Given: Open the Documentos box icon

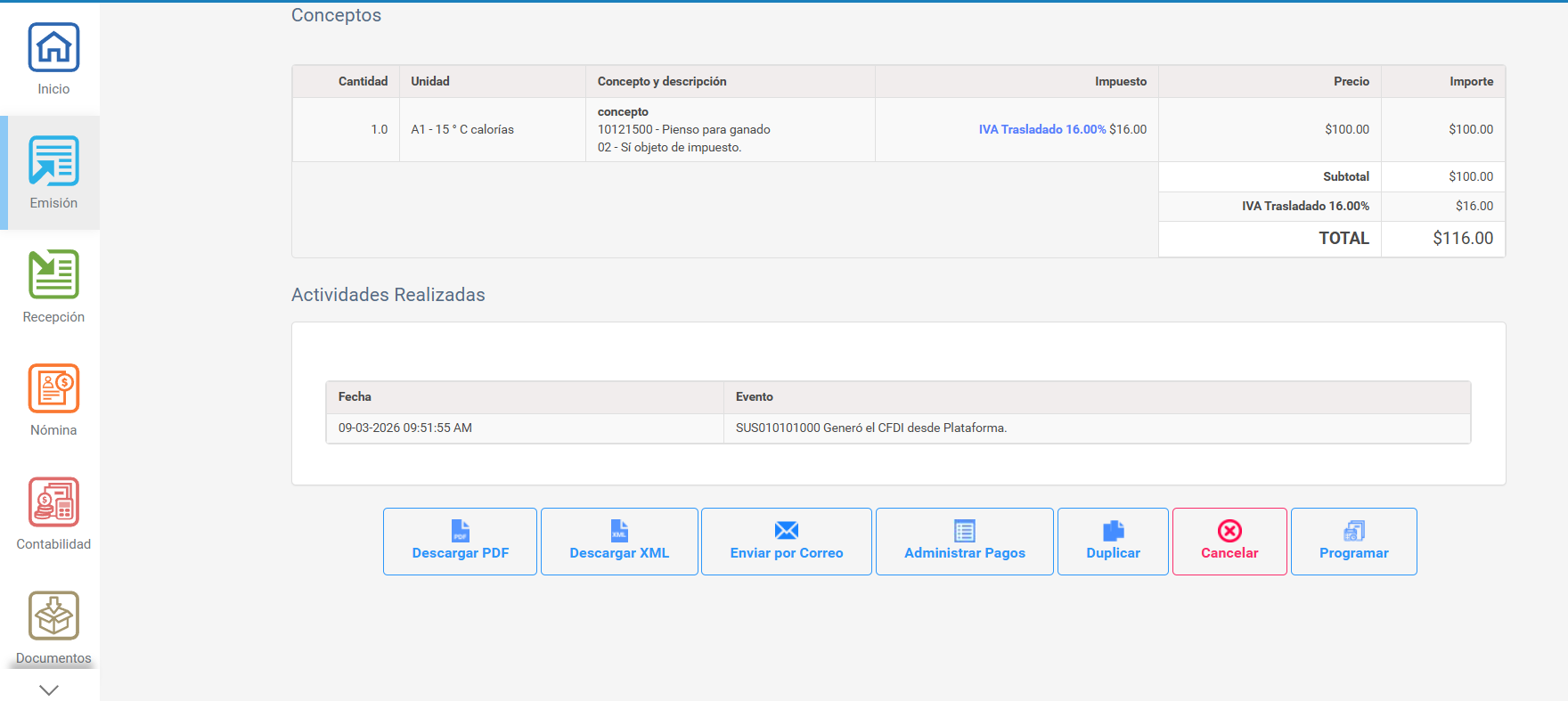Looking at the screenshot, I should tap(53, 616).
